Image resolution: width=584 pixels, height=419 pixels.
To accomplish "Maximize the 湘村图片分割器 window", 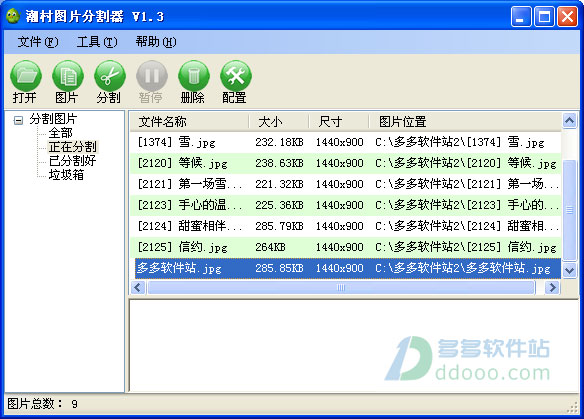I will click(544, 16).
